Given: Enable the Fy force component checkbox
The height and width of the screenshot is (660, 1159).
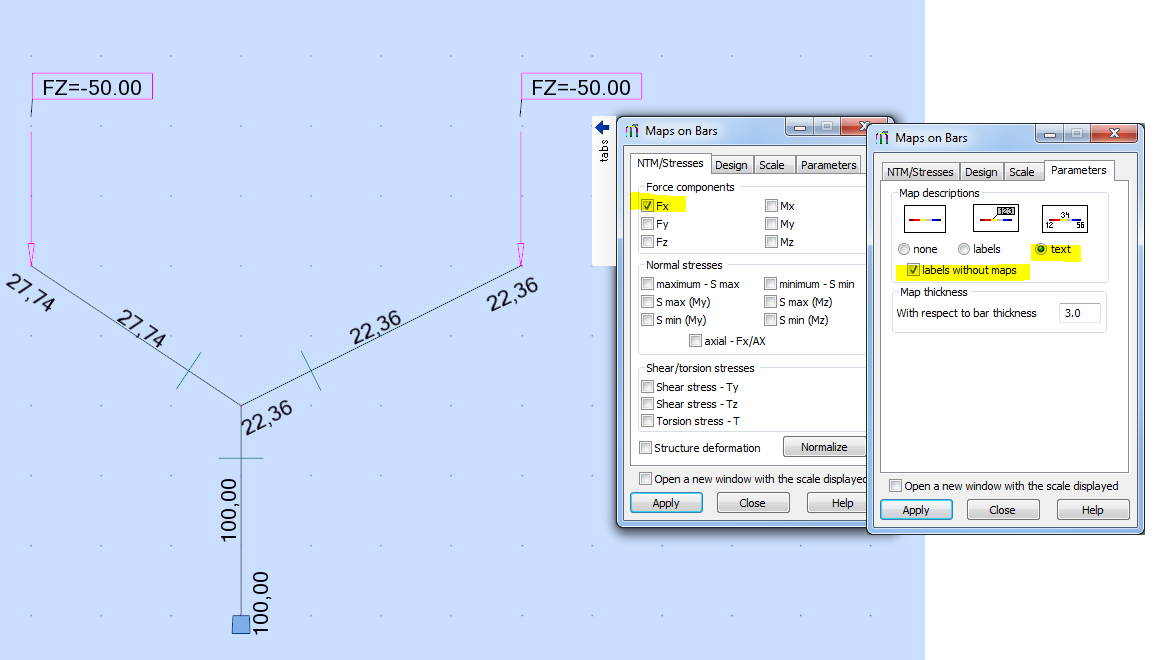Looking at the screenshot, I should click(647, 223).
